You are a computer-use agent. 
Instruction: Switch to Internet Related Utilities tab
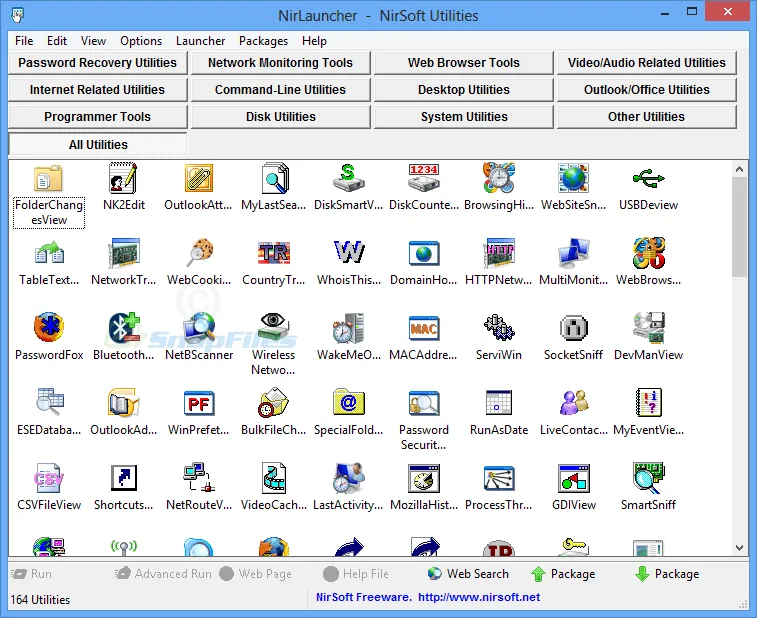pyautogui.click(x=98, y=90)
